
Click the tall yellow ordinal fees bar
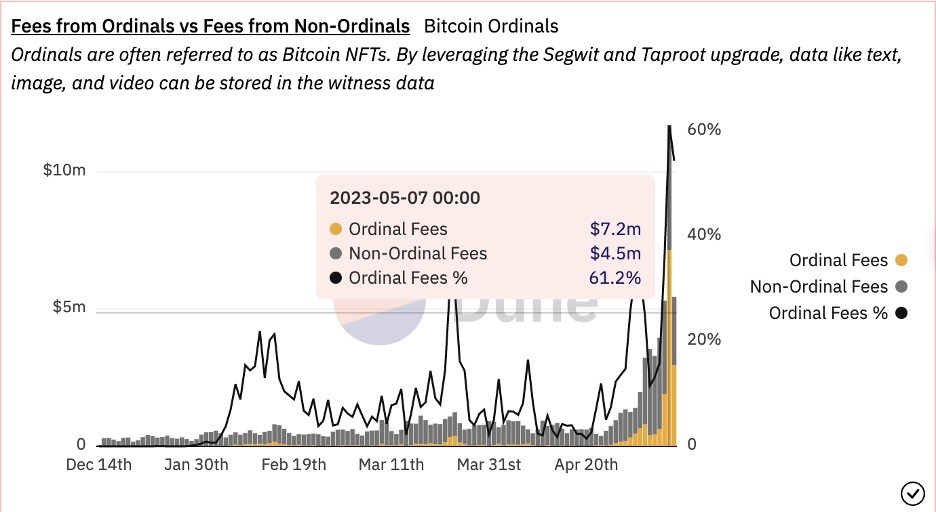pos(670,347)
